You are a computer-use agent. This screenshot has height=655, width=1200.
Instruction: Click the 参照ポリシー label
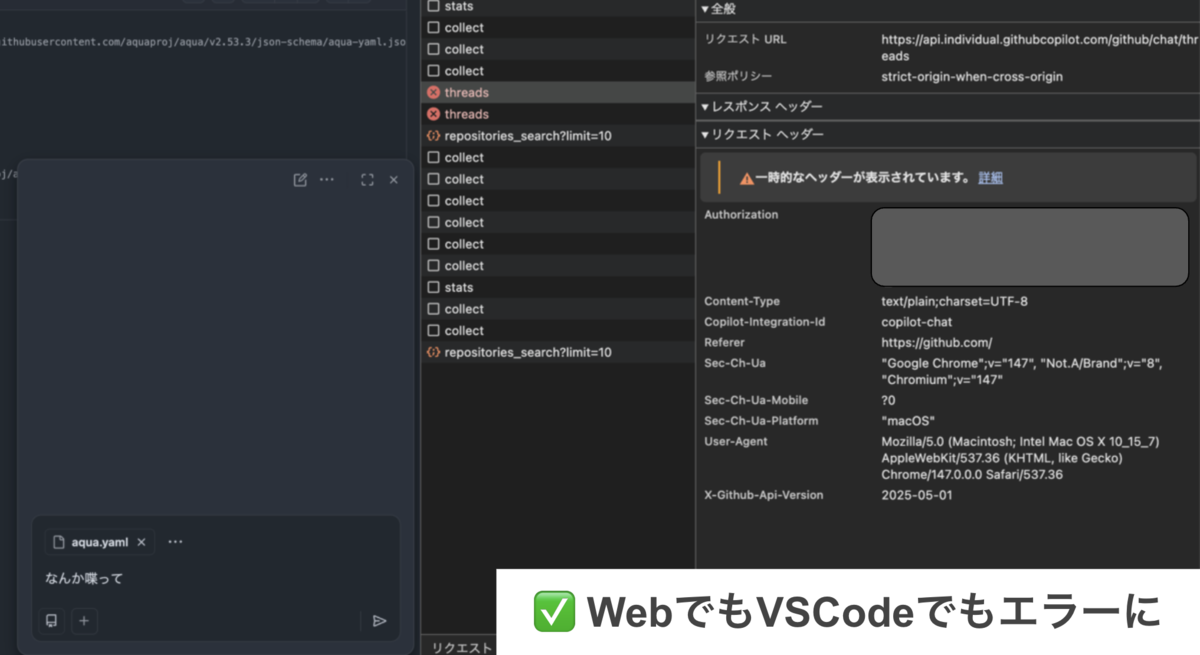738,76
